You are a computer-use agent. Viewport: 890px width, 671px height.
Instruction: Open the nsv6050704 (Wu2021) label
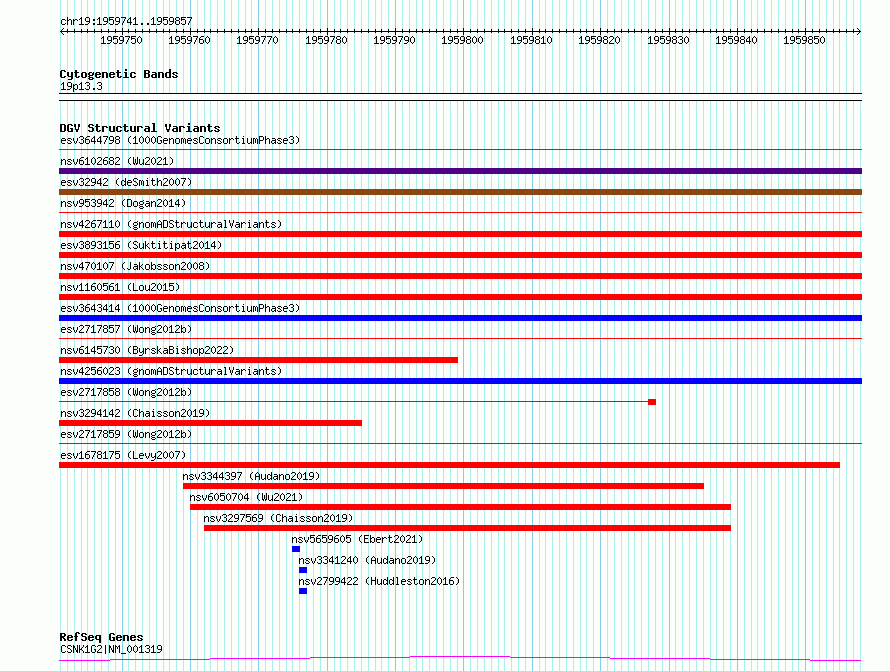[x=246, y=497]
